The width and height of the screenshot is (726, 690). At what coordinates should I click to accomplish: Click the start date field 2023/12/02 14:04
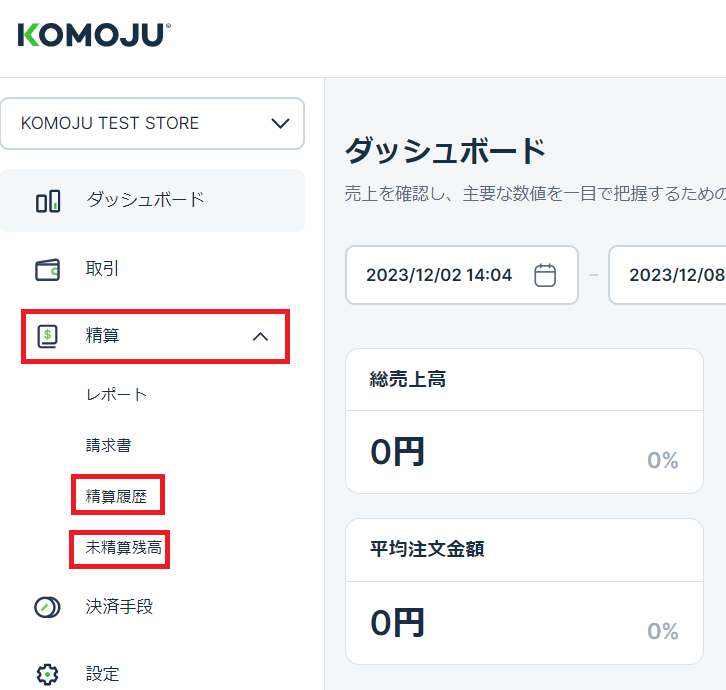tap(439, 275)
